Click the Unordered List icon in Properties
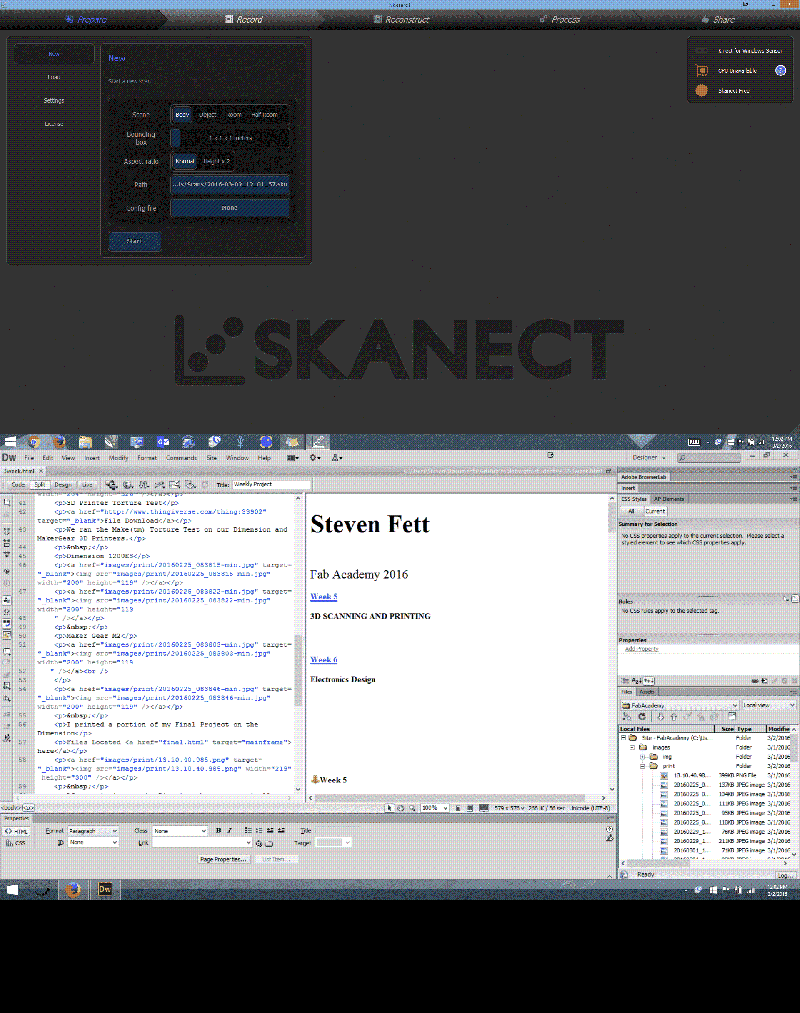Viewport: 800px width, 1013px height. pyautogui.click(x=248, y=830)
